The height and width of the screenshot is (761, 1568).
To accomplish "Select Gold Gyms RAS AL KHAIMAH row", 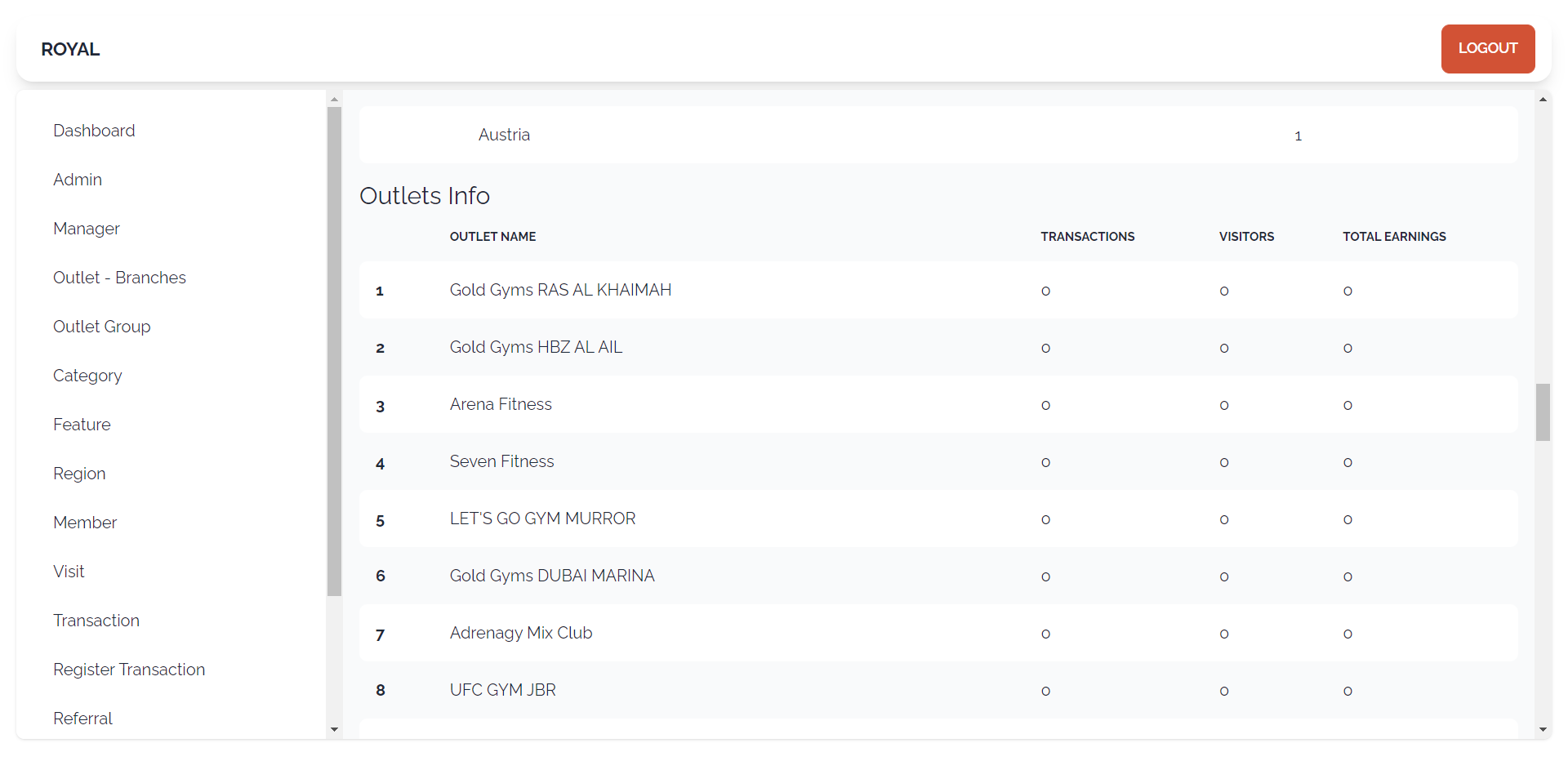I will click(x=938, y=290).
